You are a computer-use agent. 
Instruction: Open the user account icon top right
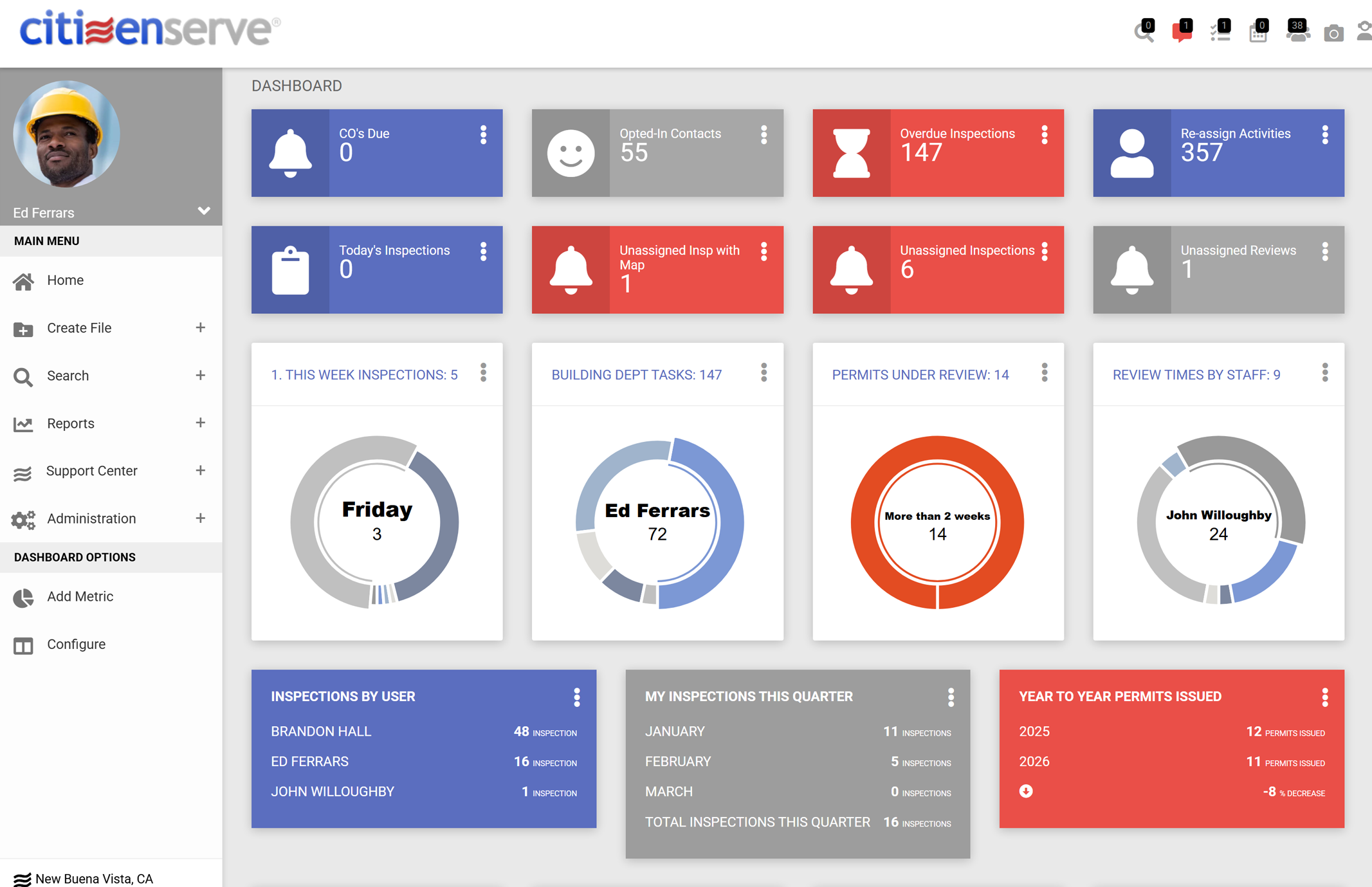pos(1364,32)
